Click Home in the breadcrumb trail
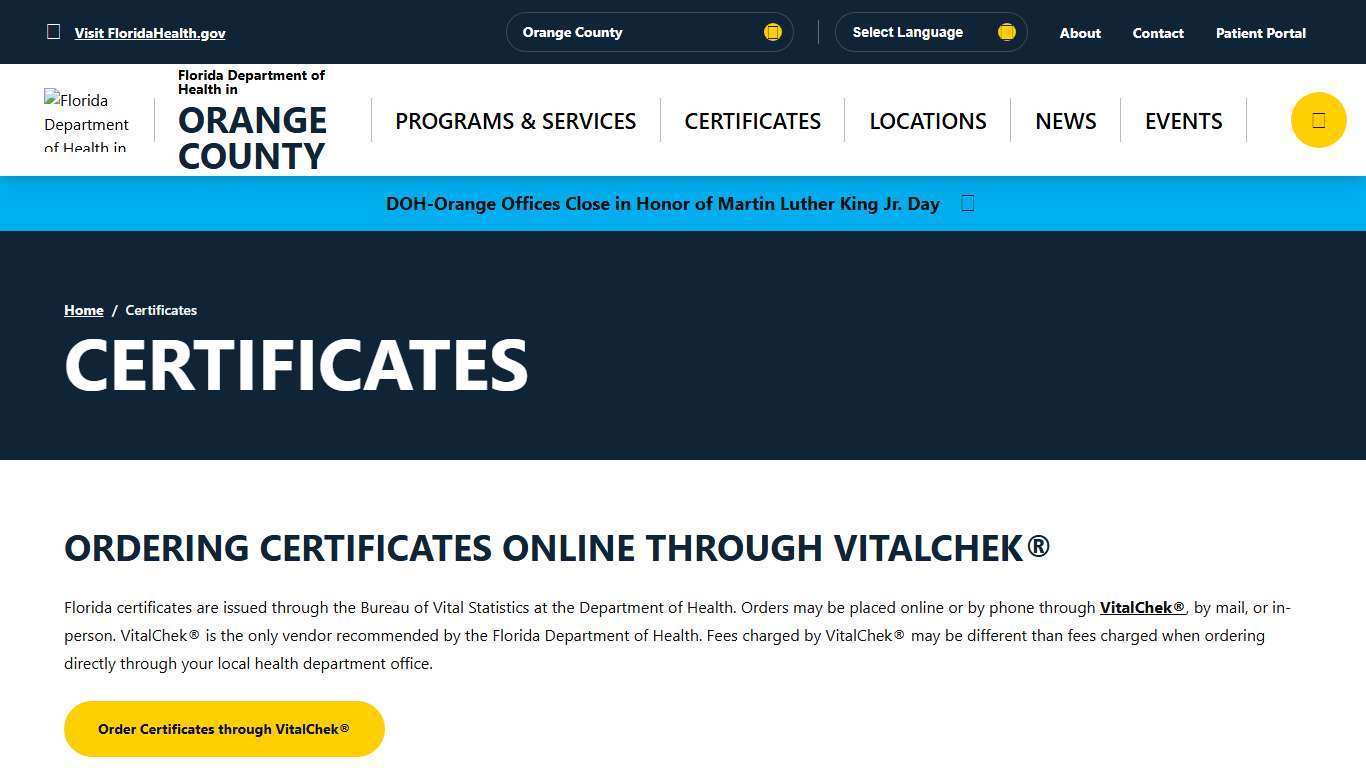 pos(83,310)
